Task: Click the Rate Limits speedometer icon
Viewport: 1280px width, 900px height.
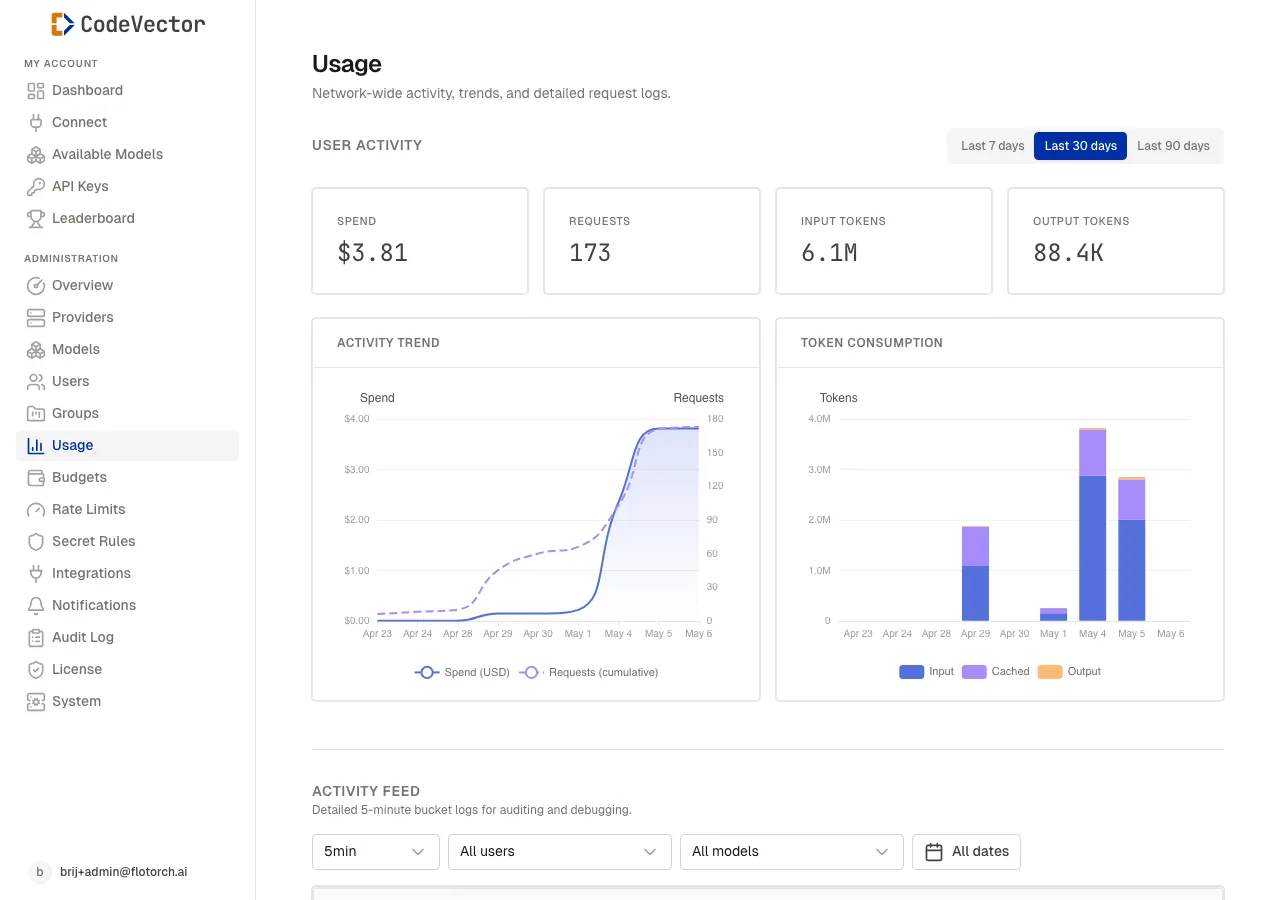Action: [x=36, y=509]
